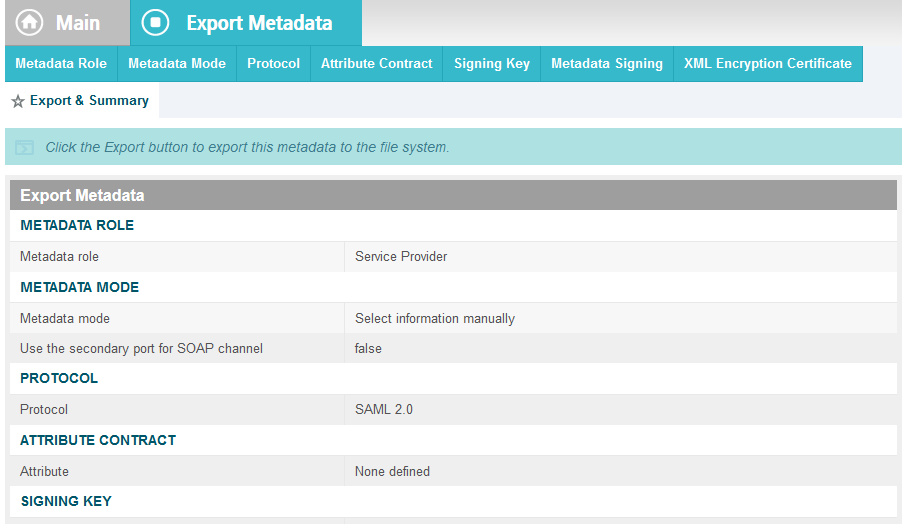This screenshot has width=910, height=524.
Task: Select the Export Metadata tab
Action: tap(246, 23)
